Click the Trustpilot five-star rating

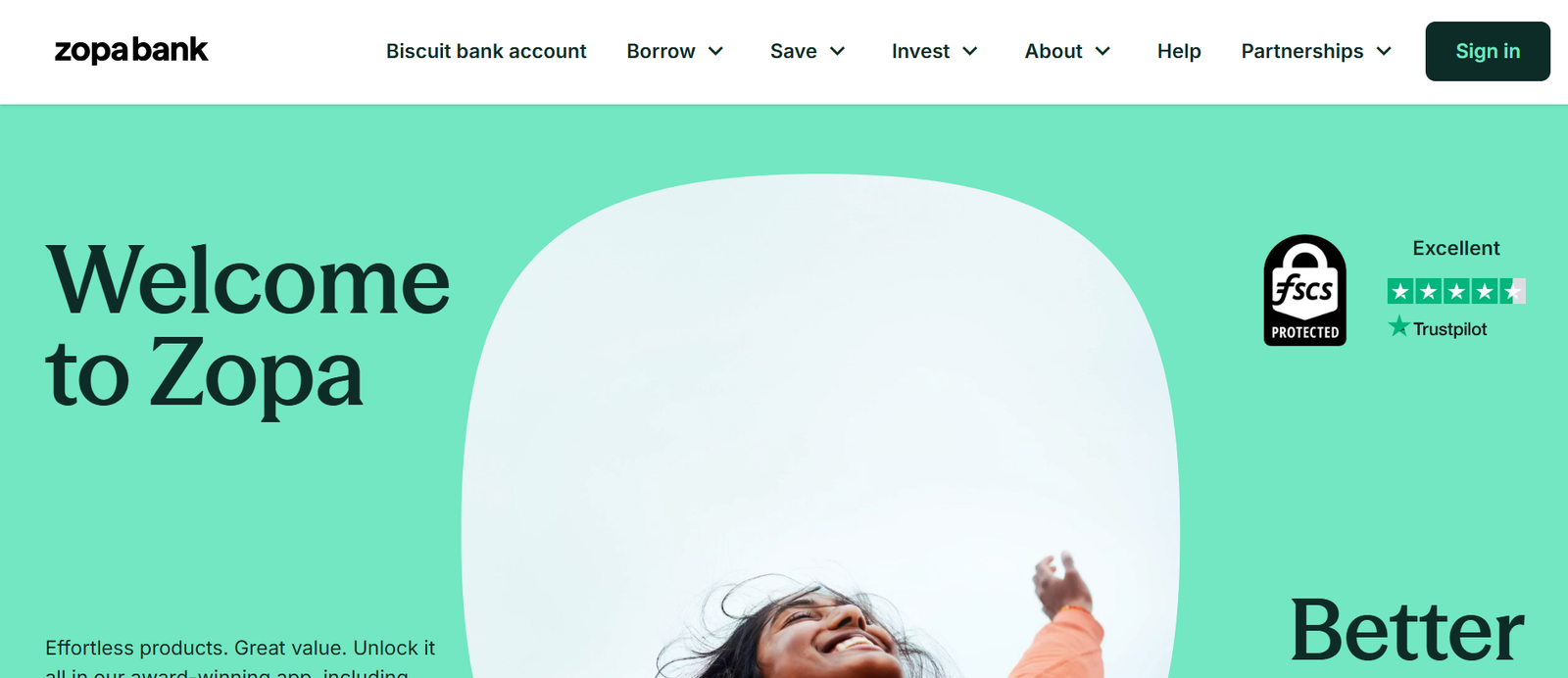1456,291
